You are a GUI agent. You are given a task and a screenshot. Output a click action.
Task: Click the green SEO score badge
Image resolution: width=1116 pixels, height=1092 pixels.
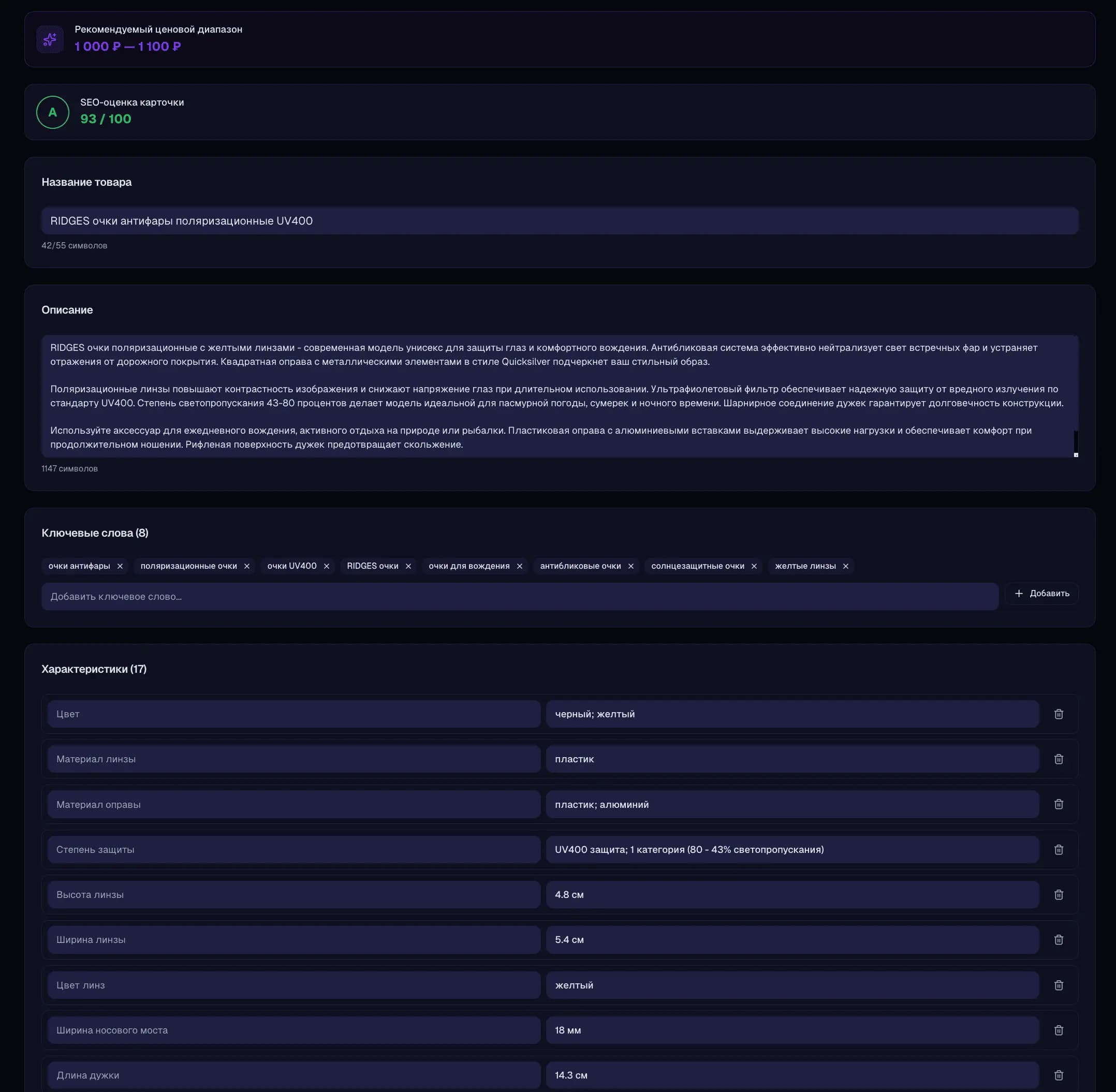[52, 112]
